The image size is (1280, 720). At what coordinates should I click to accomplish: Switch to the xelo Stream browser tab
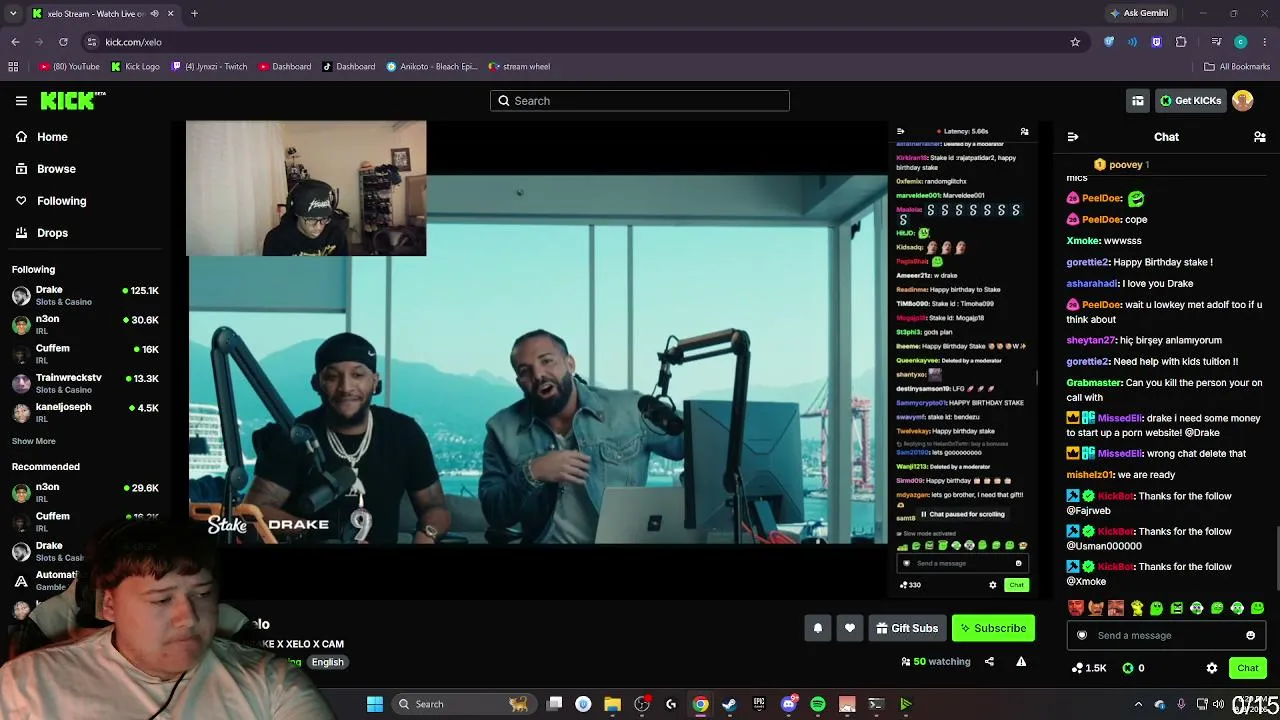tap(102, 14)
